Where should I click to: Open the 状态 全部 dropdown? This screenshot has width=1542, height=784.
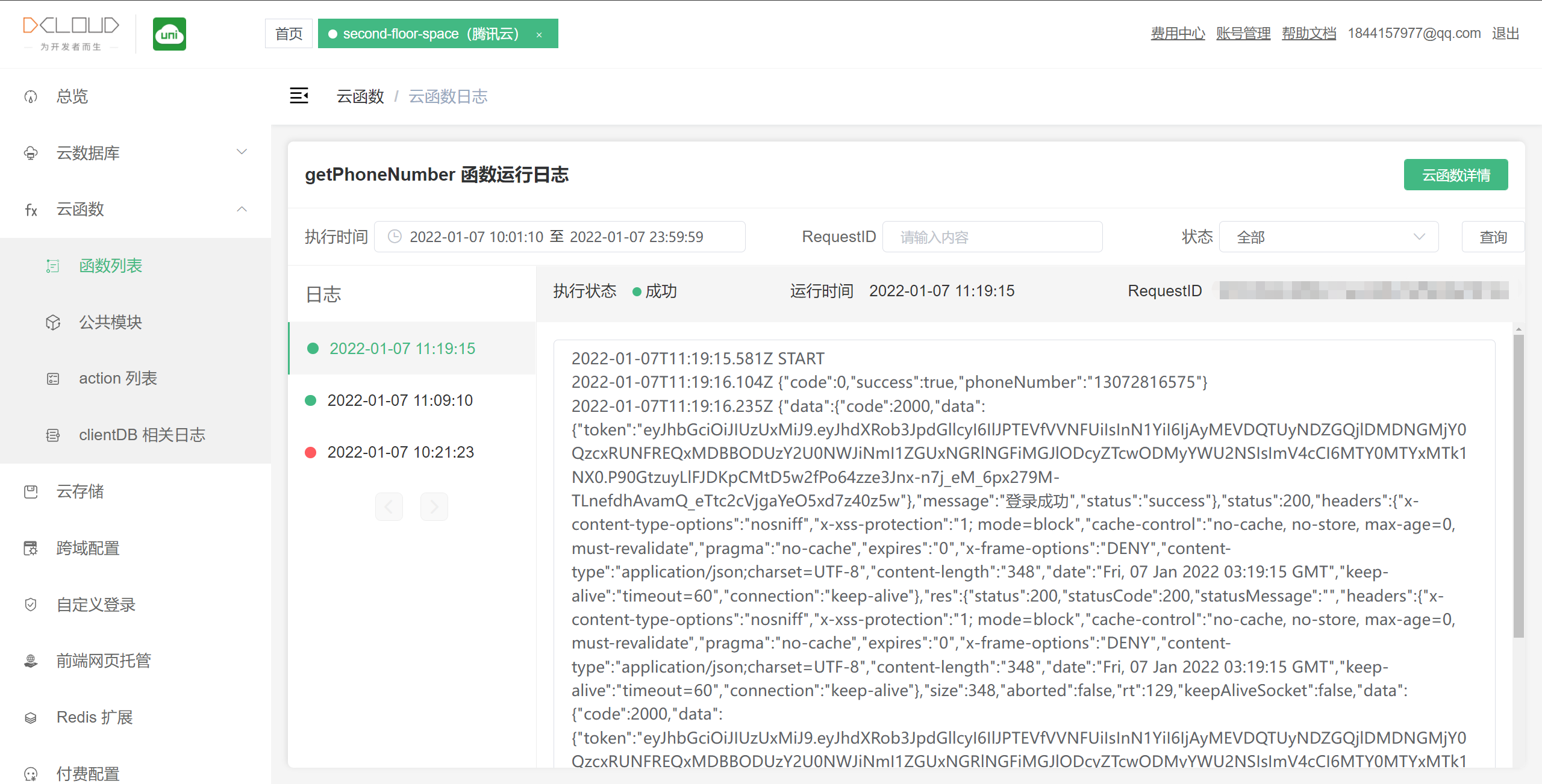(x=1328, y=237)
